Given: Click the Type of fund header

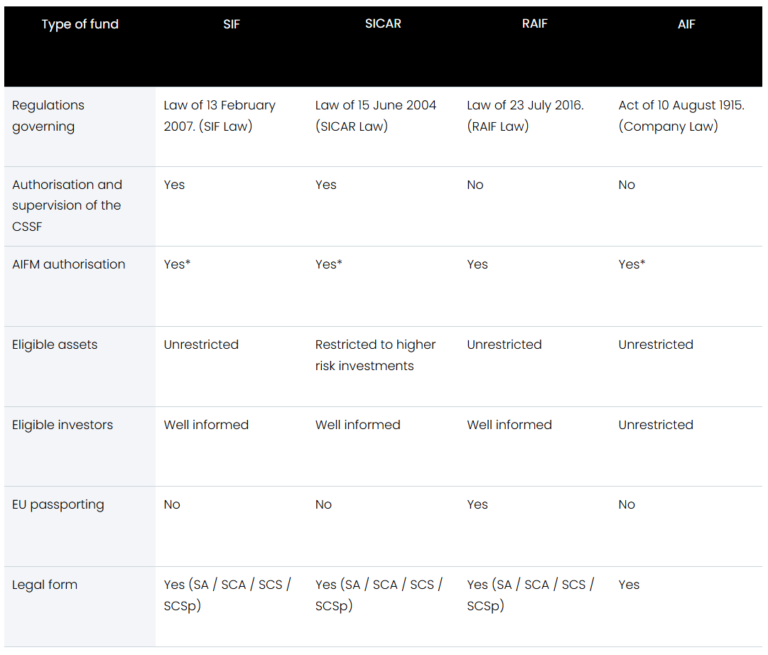Looking at the screenshot, I should point(80,24).
